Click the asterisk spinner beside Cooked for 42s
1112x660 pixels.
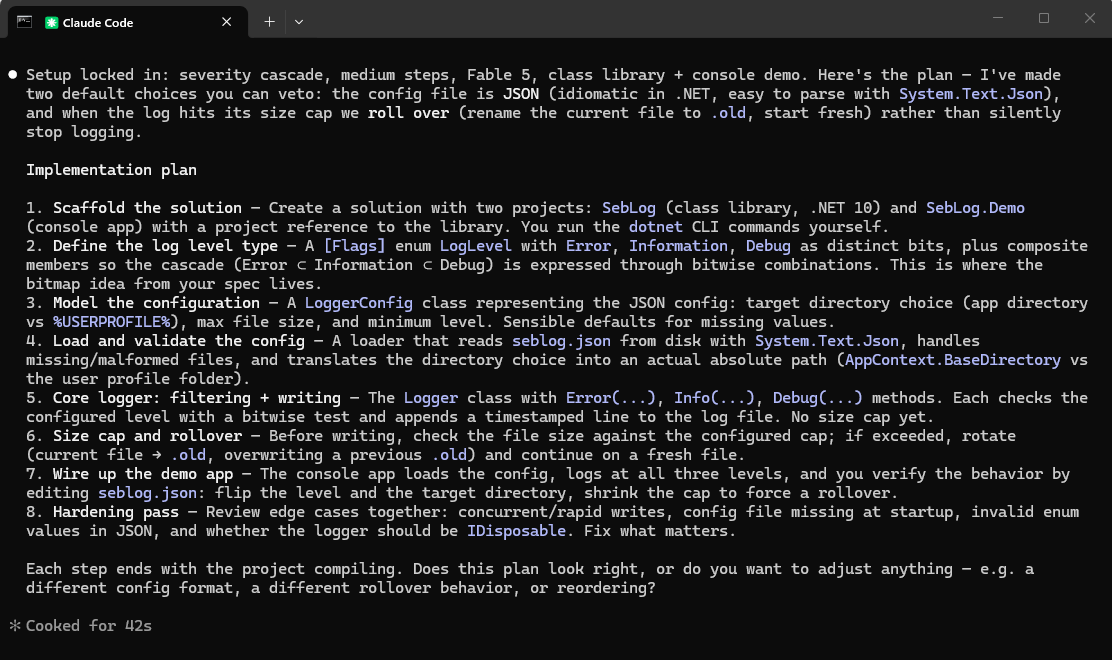pos(15,625)
